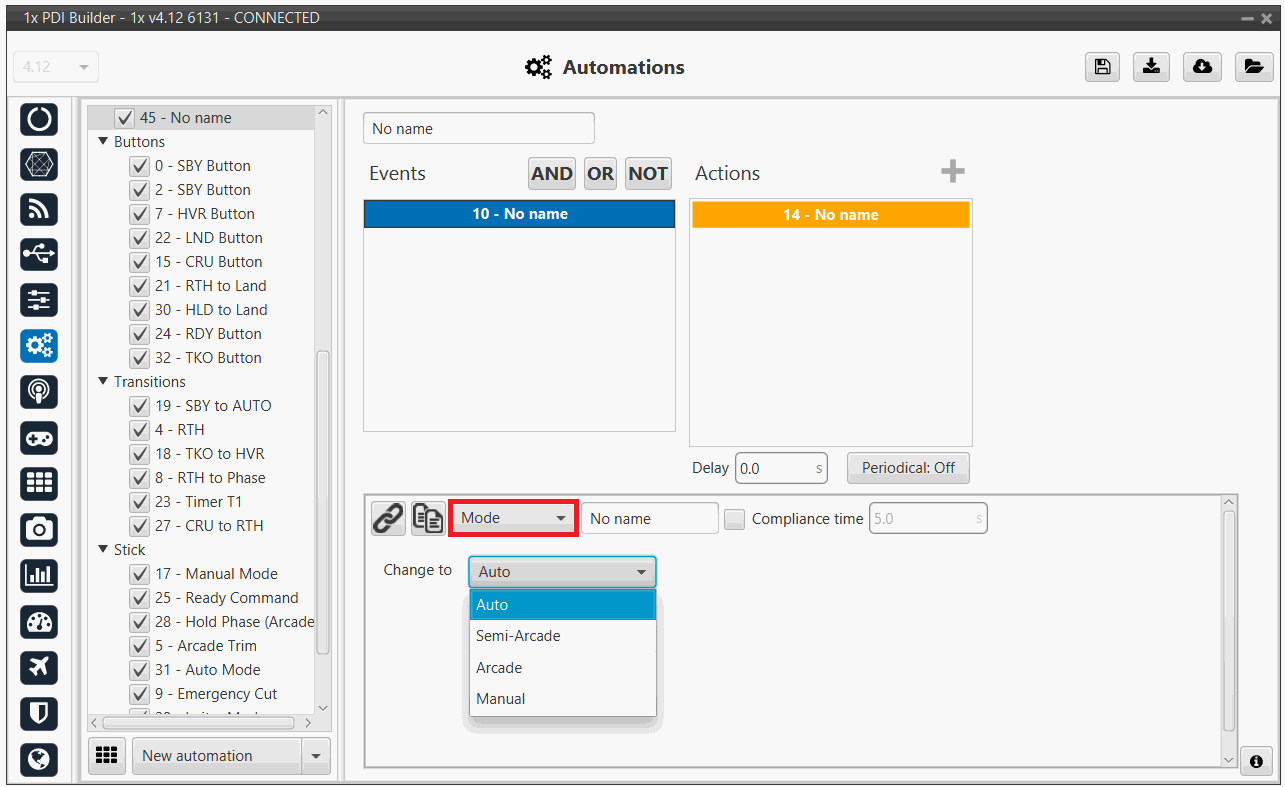This screenshot has height=787, width=1285.
Task: Toggle the 4 - RTH automation checkbox
Action: coord(139,430)
